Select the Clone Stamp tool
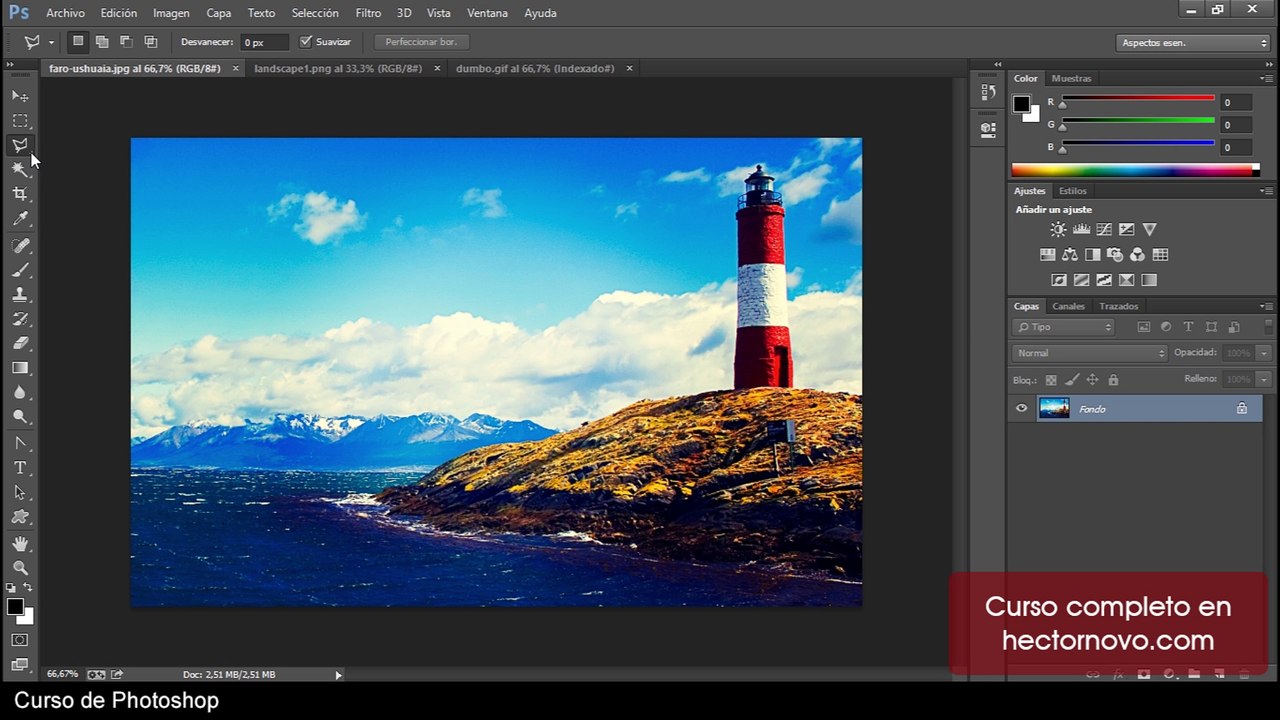1280x720 pixels. coord(20,294)
